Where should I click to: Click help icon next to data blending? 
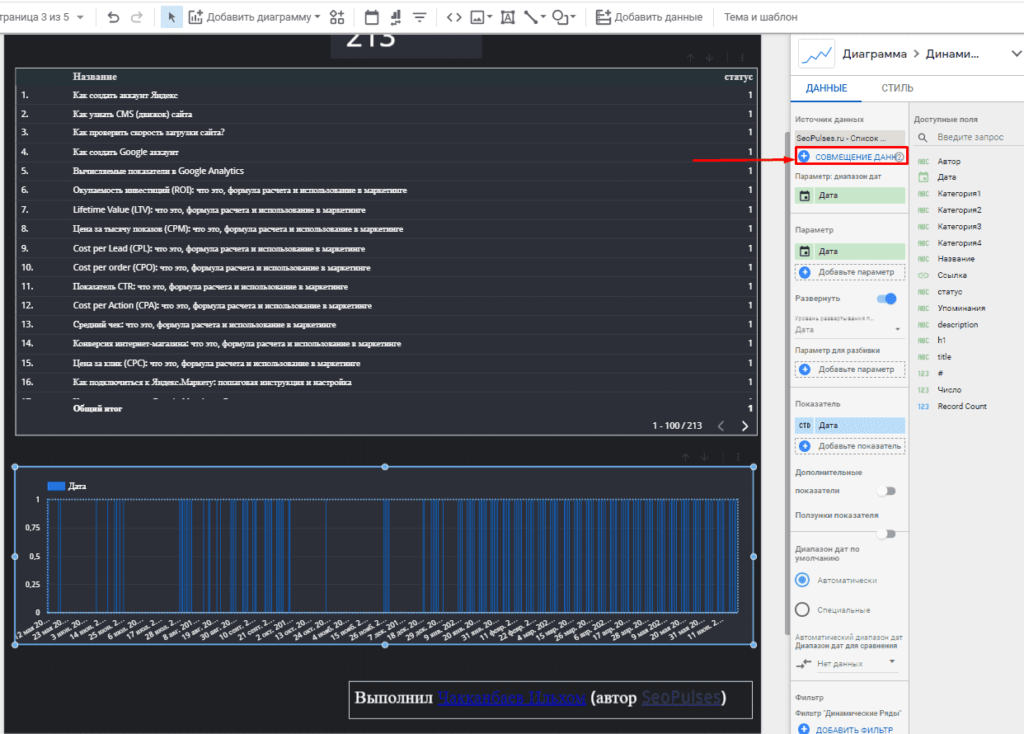[899, 157]
